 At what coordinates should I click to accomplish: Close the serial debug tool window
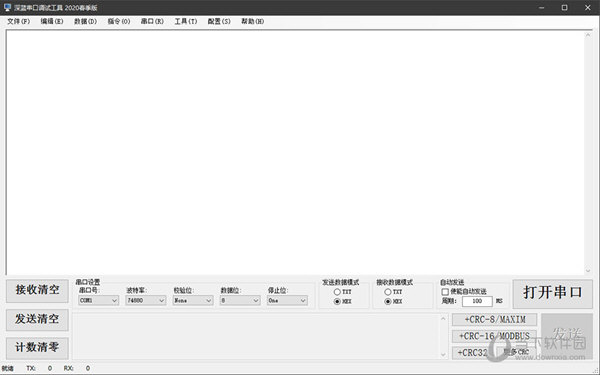tap(588, 8)
